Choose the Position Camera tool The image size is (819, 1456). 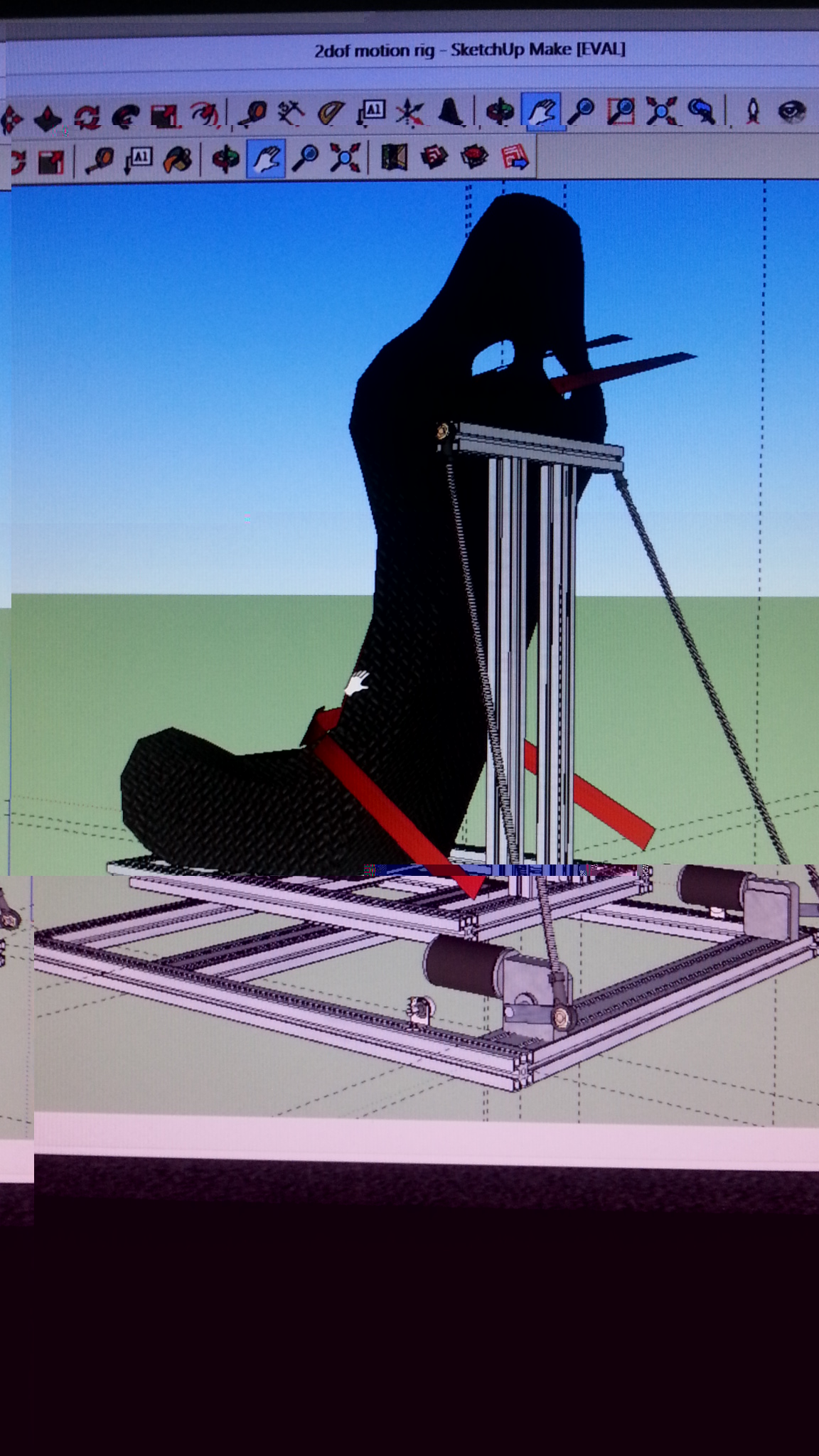tap(752, 112)
